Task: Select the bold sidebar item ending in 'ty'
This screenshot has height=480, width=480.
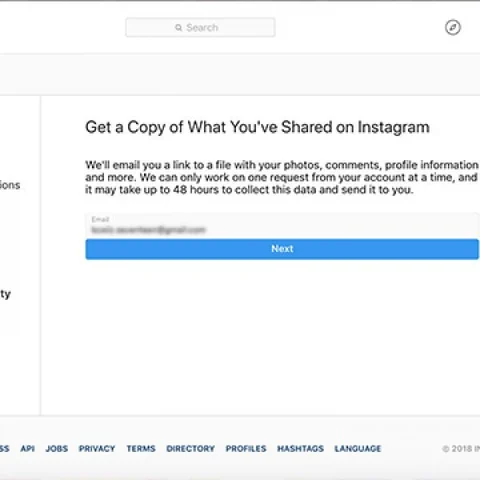Action: (x=5, y=294)
